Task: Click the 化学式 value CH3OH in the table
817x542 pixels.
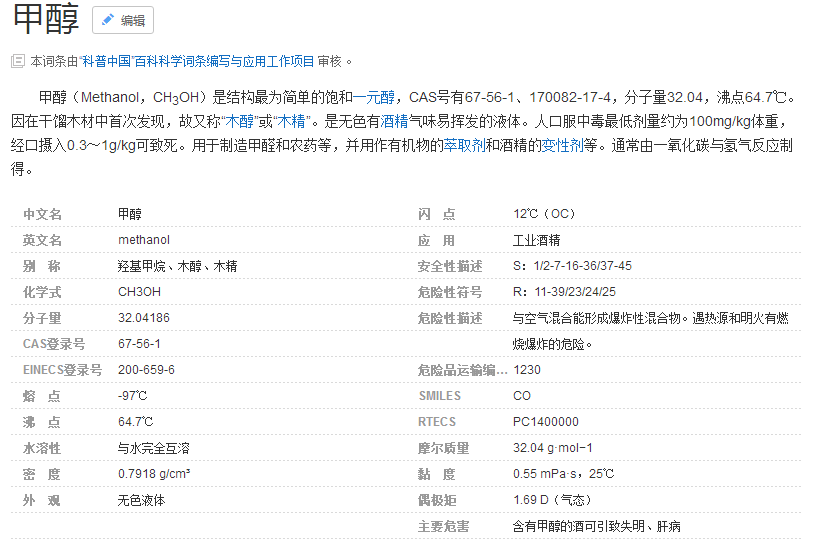Action: 139,292
